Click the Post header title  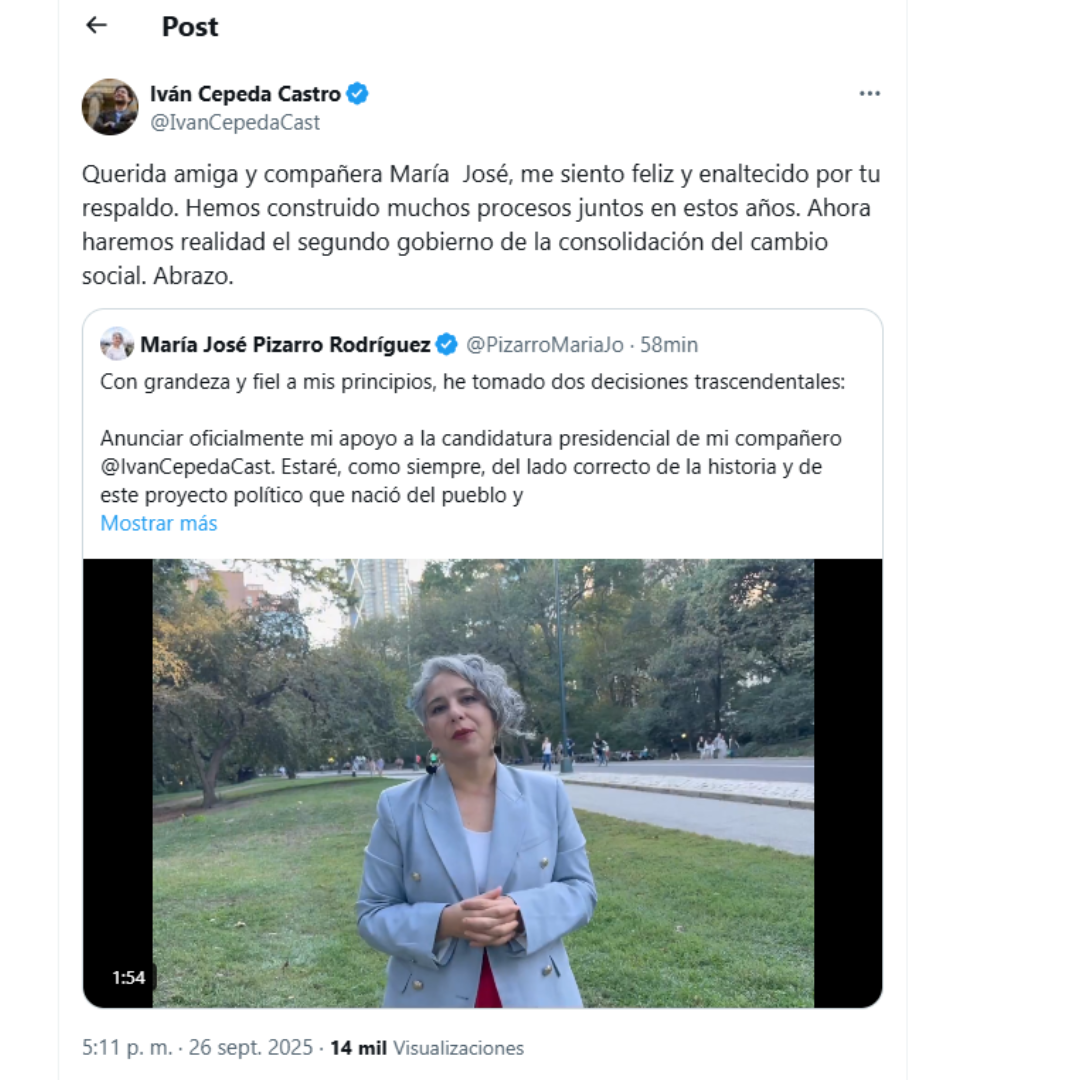[x=190, y=27]
